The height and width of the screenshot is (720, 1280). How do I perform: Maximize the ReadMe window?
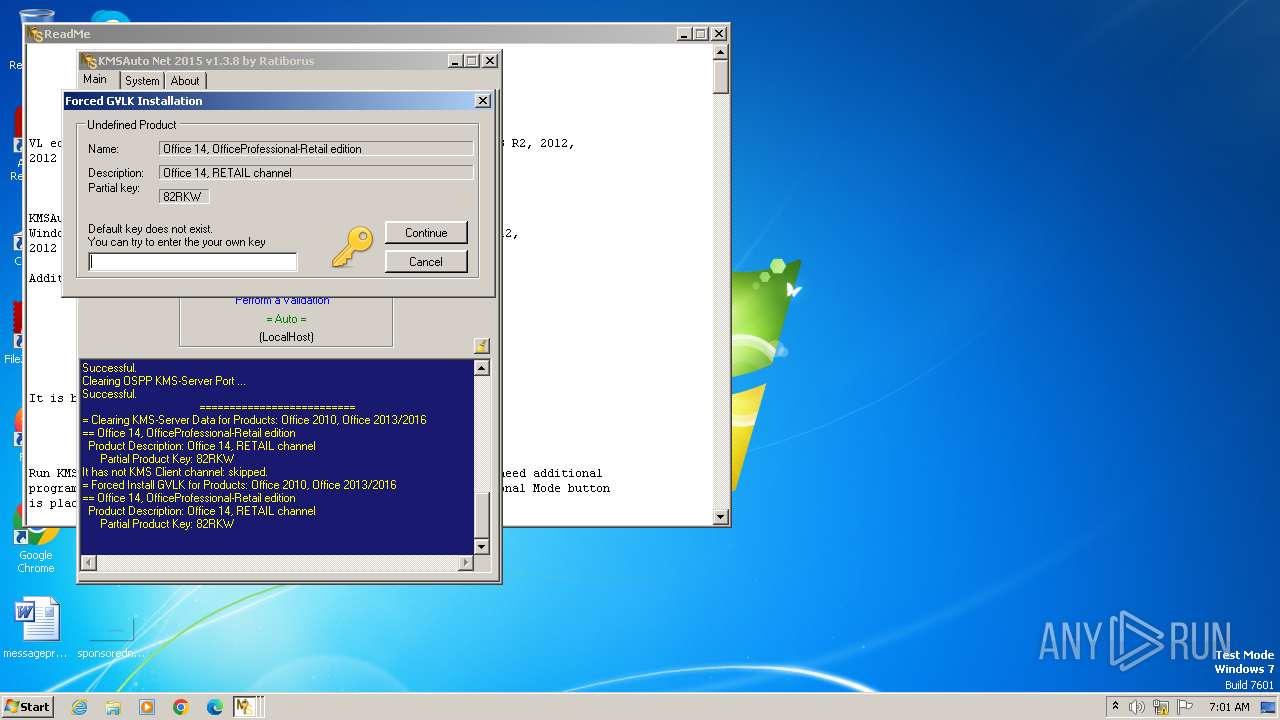[700, 34]
